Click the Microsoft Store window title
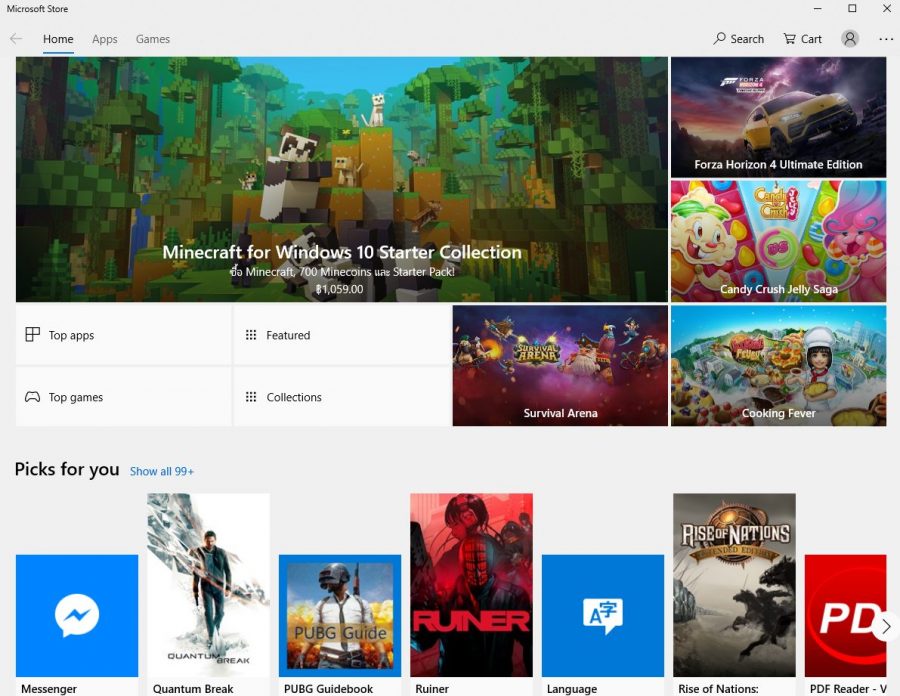 (x=37, y=9)
